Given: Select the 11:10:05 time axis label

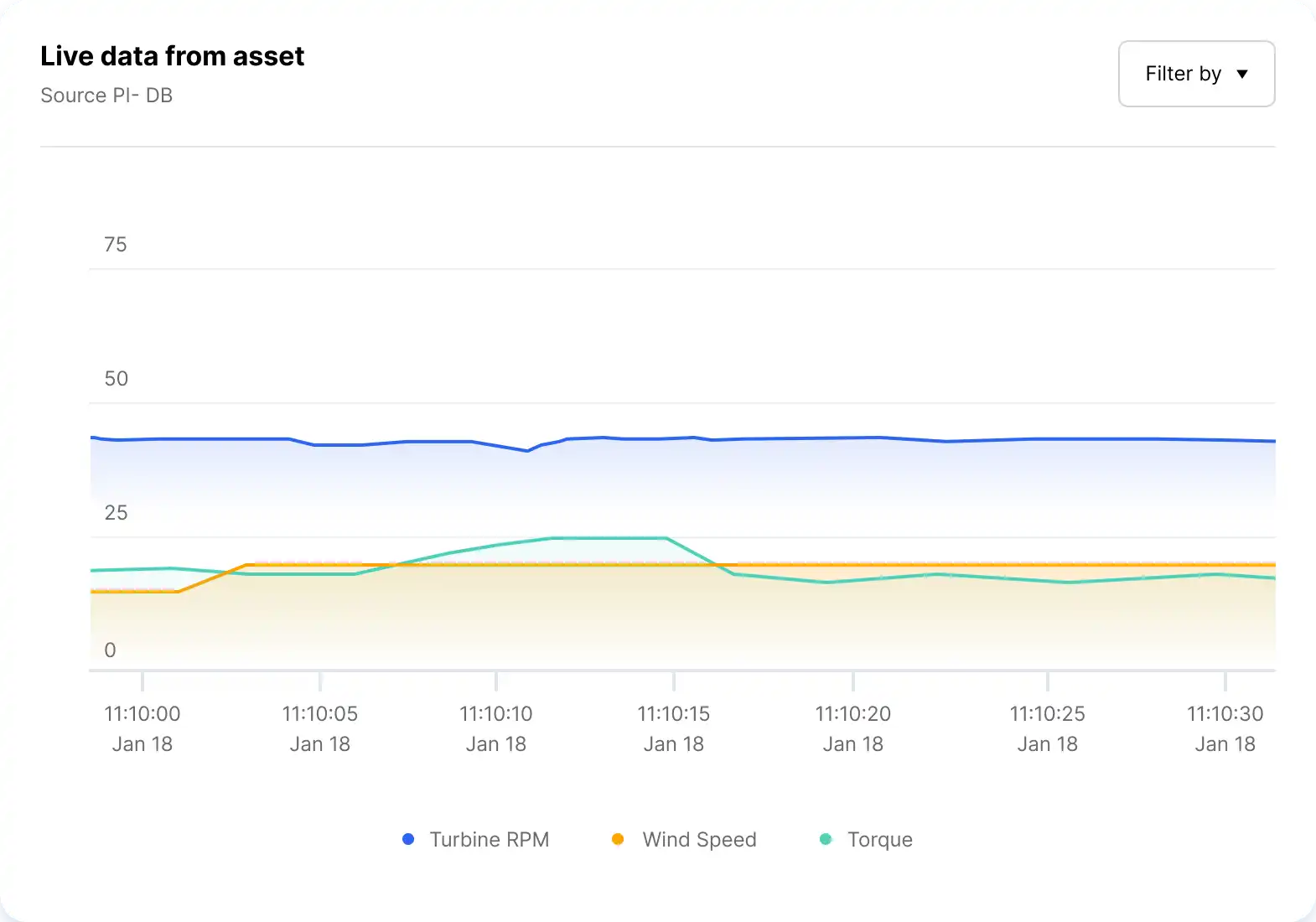Looking at the screenshot, I should [319, 714].
